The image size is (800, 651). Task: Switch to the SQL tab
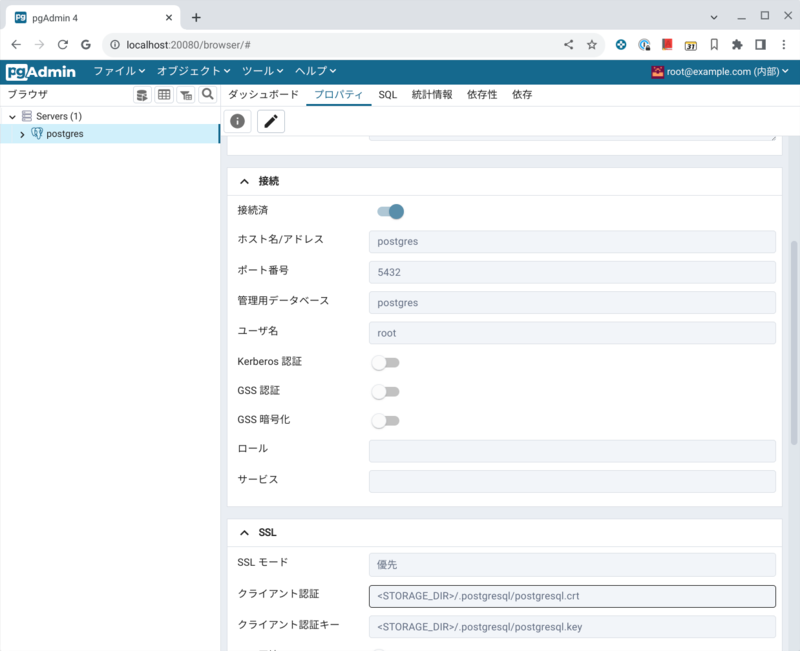click(387, 95)
